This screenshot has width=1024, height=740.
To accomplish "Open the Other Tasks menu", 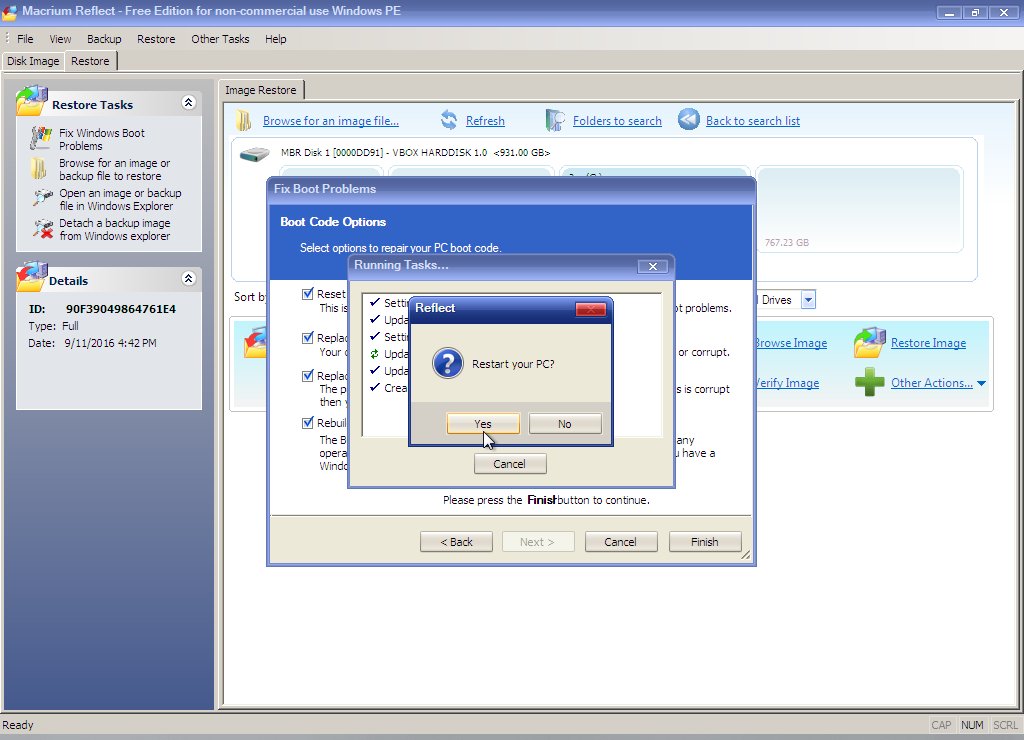I will click(x=220, y=39).
